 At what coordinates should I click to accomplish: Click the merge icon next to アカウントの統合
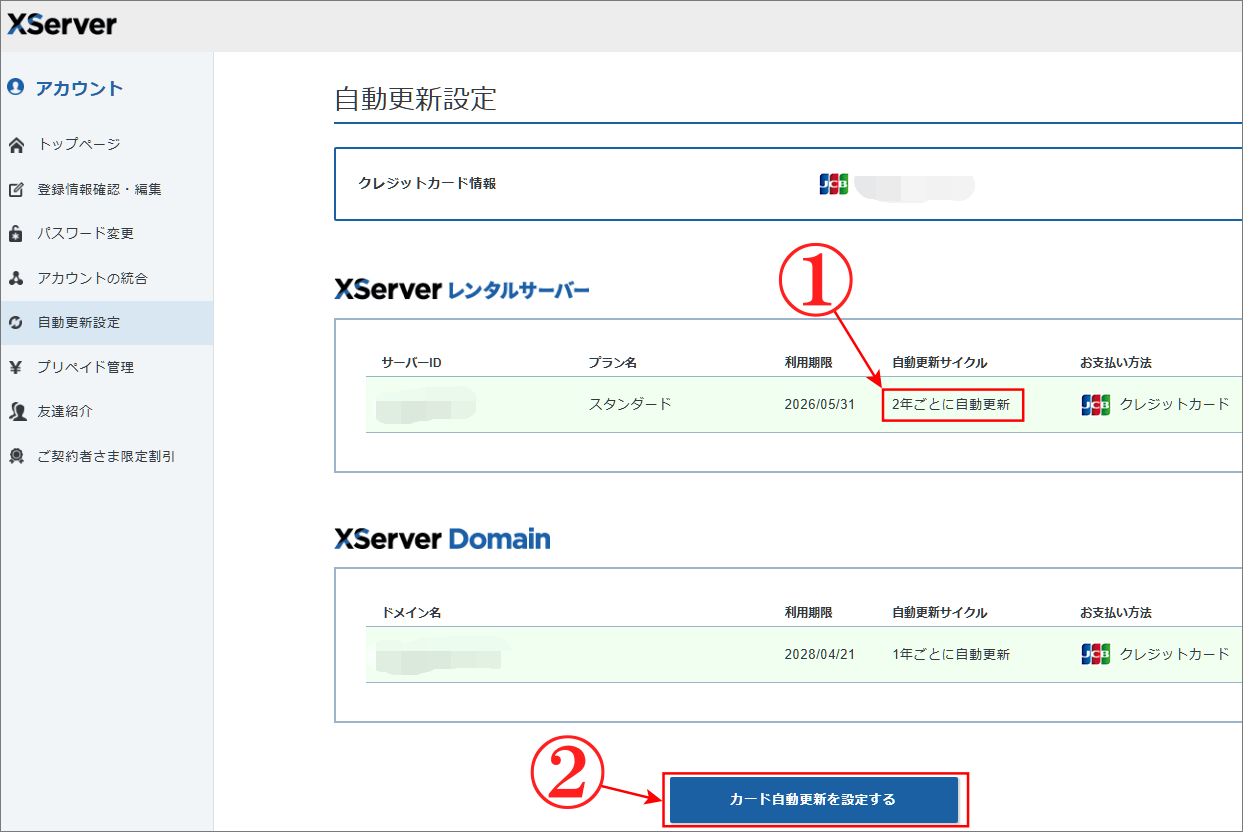pyautogui.click(x=15, y=278)
